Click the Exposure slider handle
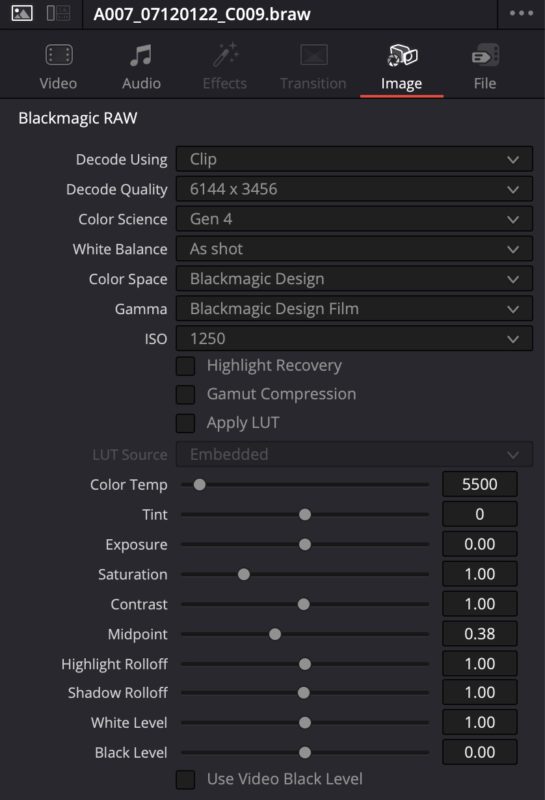The image size is (545, 800). tap(305, 544)
